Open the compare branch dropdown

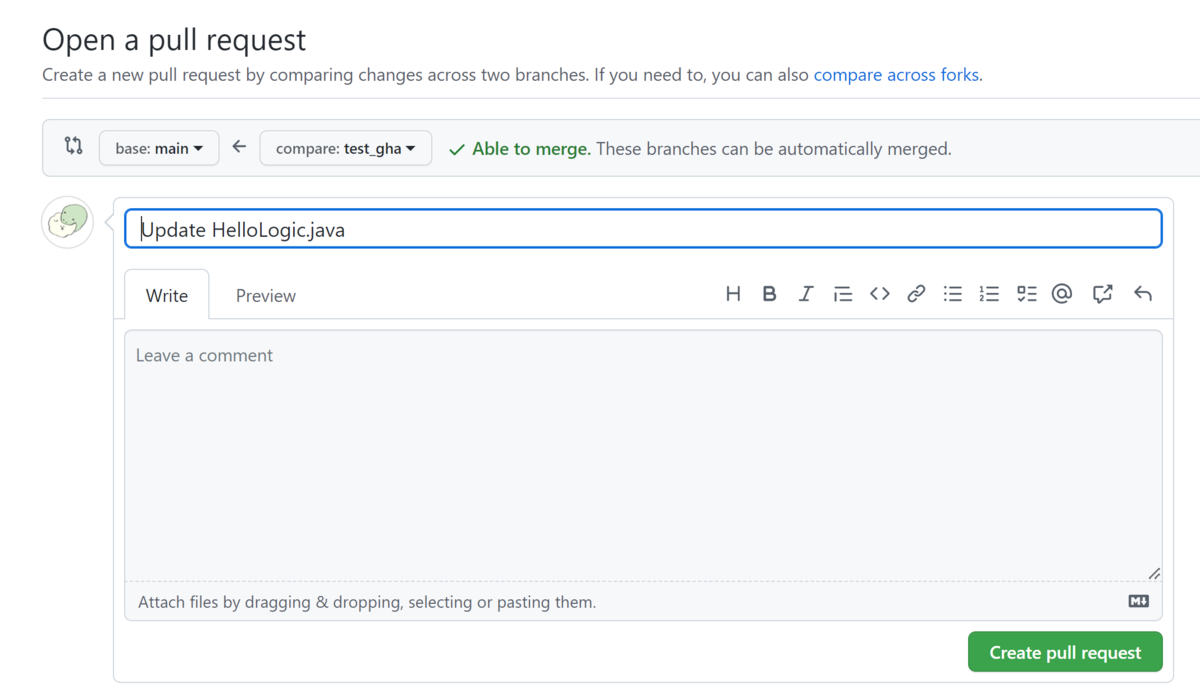click(346, 147)
